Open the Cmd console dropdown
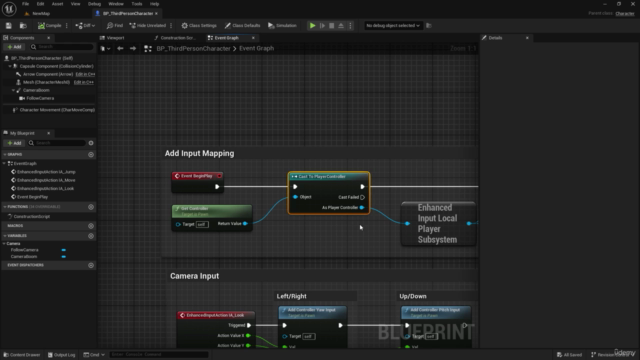 (94, 355)
